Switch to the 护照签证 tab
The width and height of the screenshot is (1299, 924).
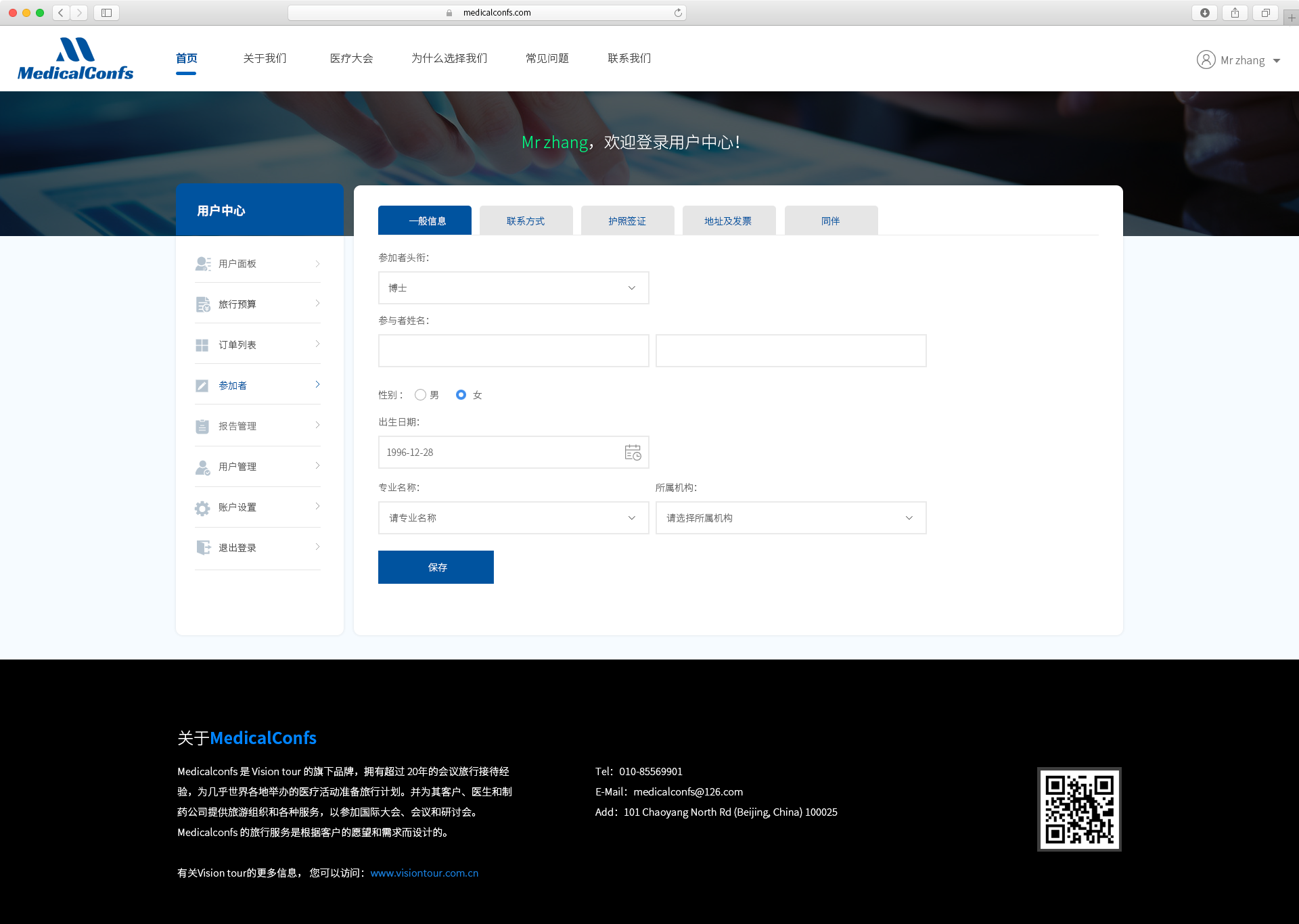coord(628,221)
